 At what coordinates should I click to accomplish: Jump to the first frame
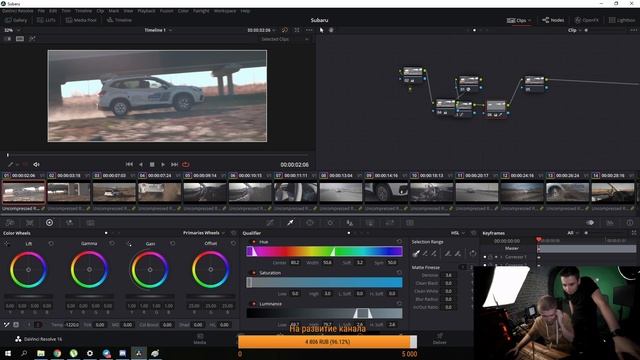[129, 164]
